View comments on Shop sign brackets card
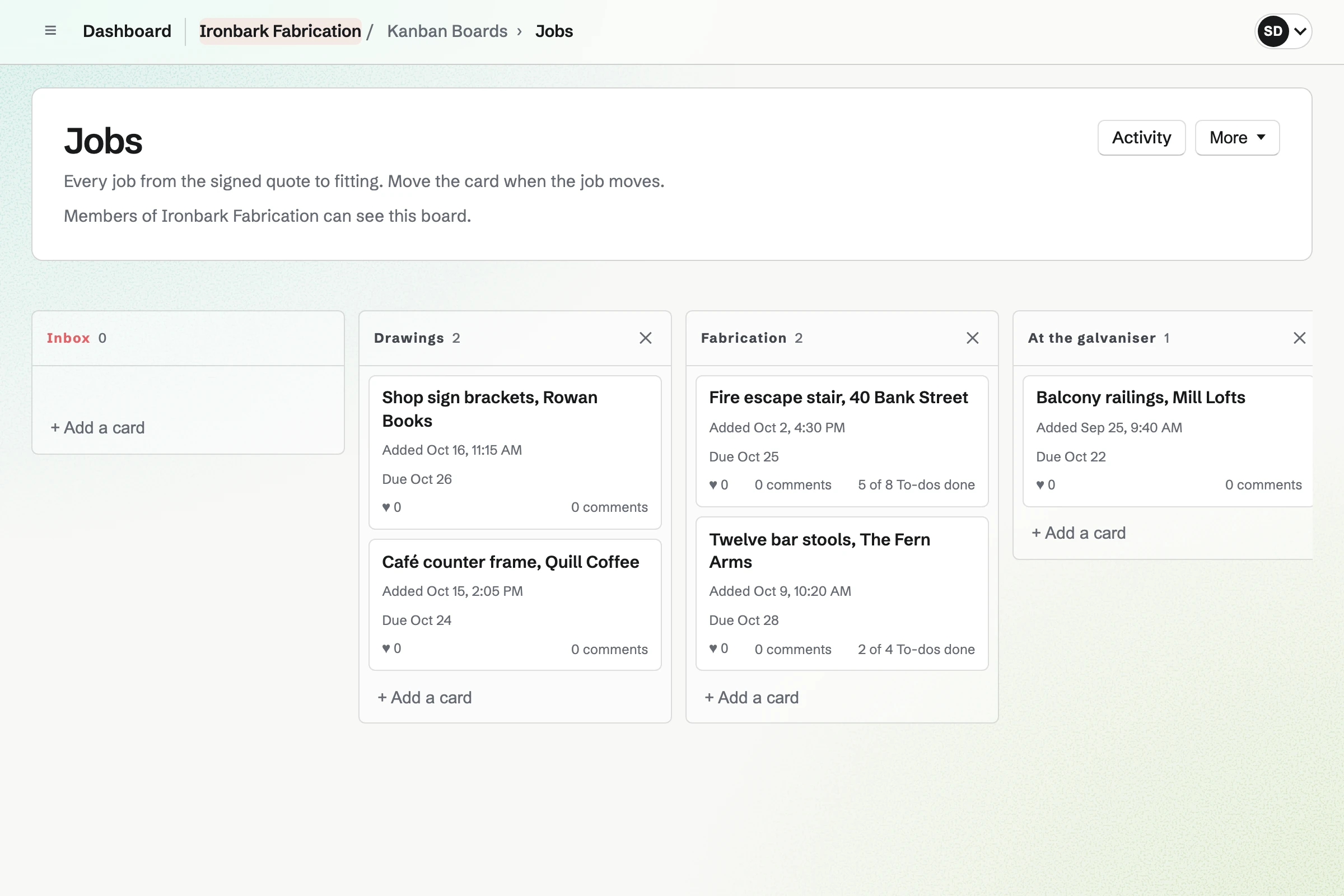The image size is (1344, 896). click(x=609, y=507)
